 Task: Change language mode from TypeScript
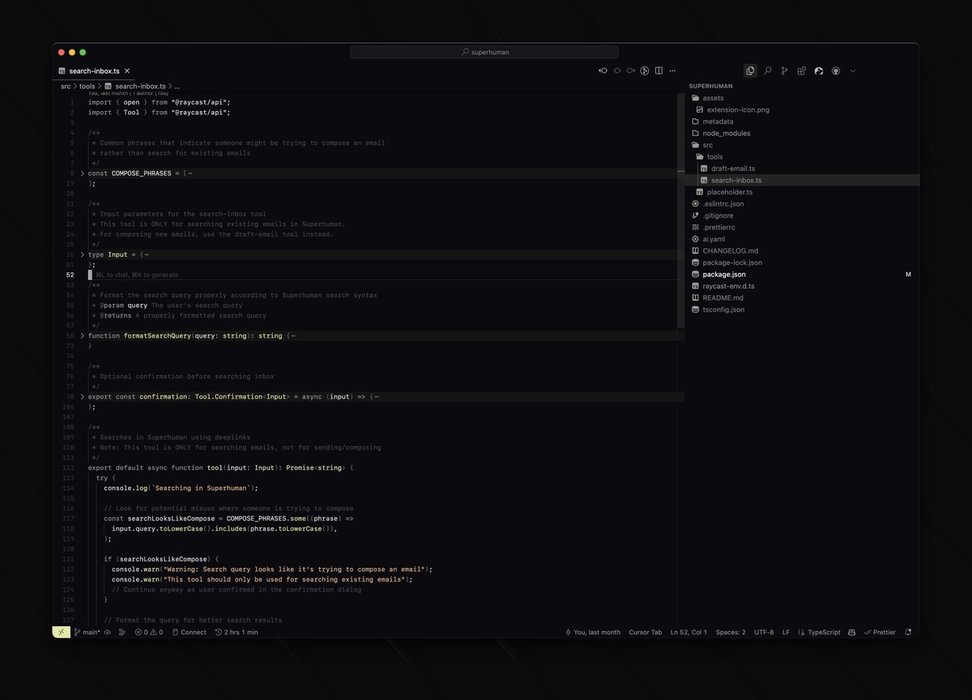[x=823, y=632]
